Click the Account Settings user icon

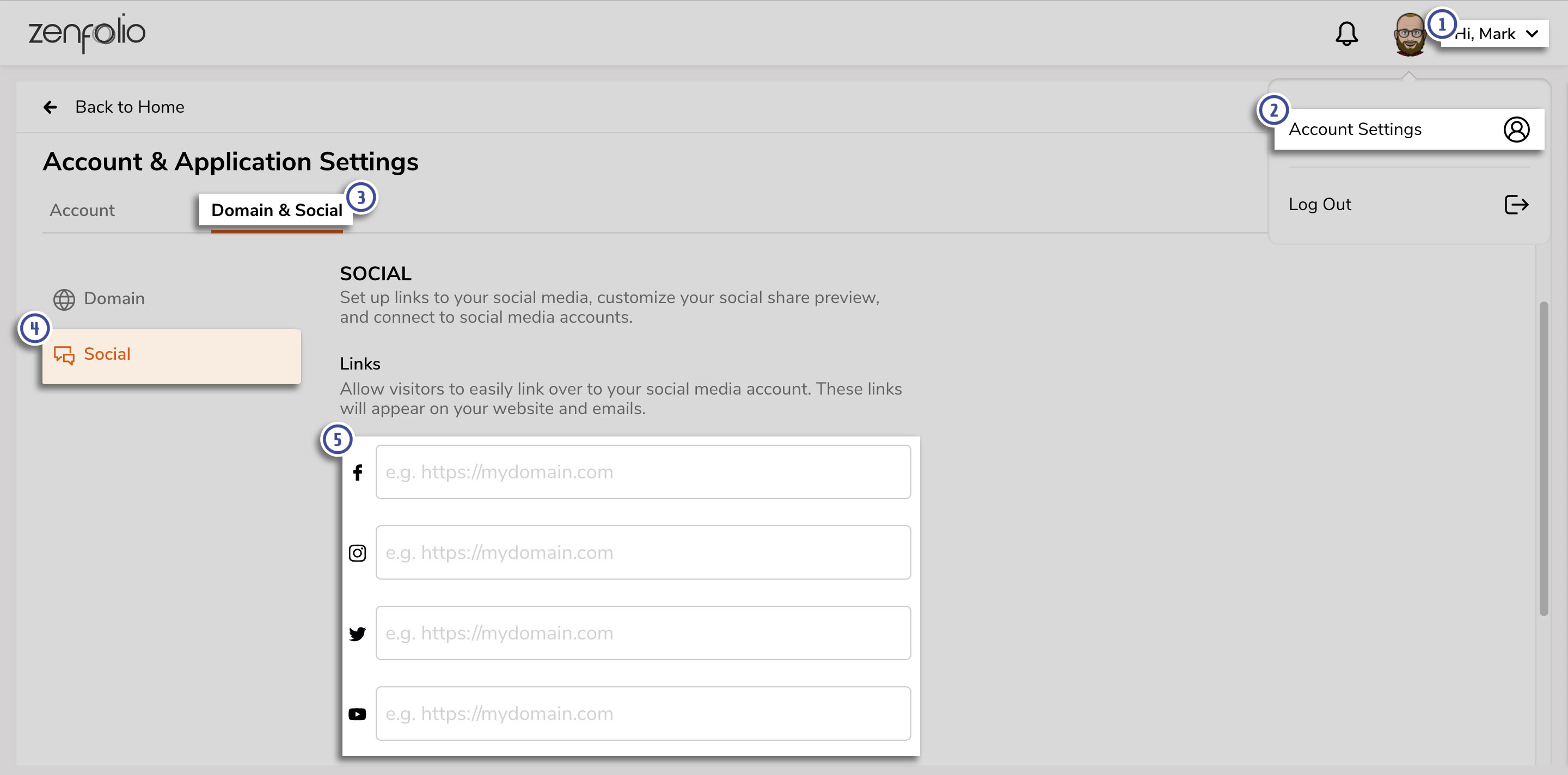[1516, 130]
